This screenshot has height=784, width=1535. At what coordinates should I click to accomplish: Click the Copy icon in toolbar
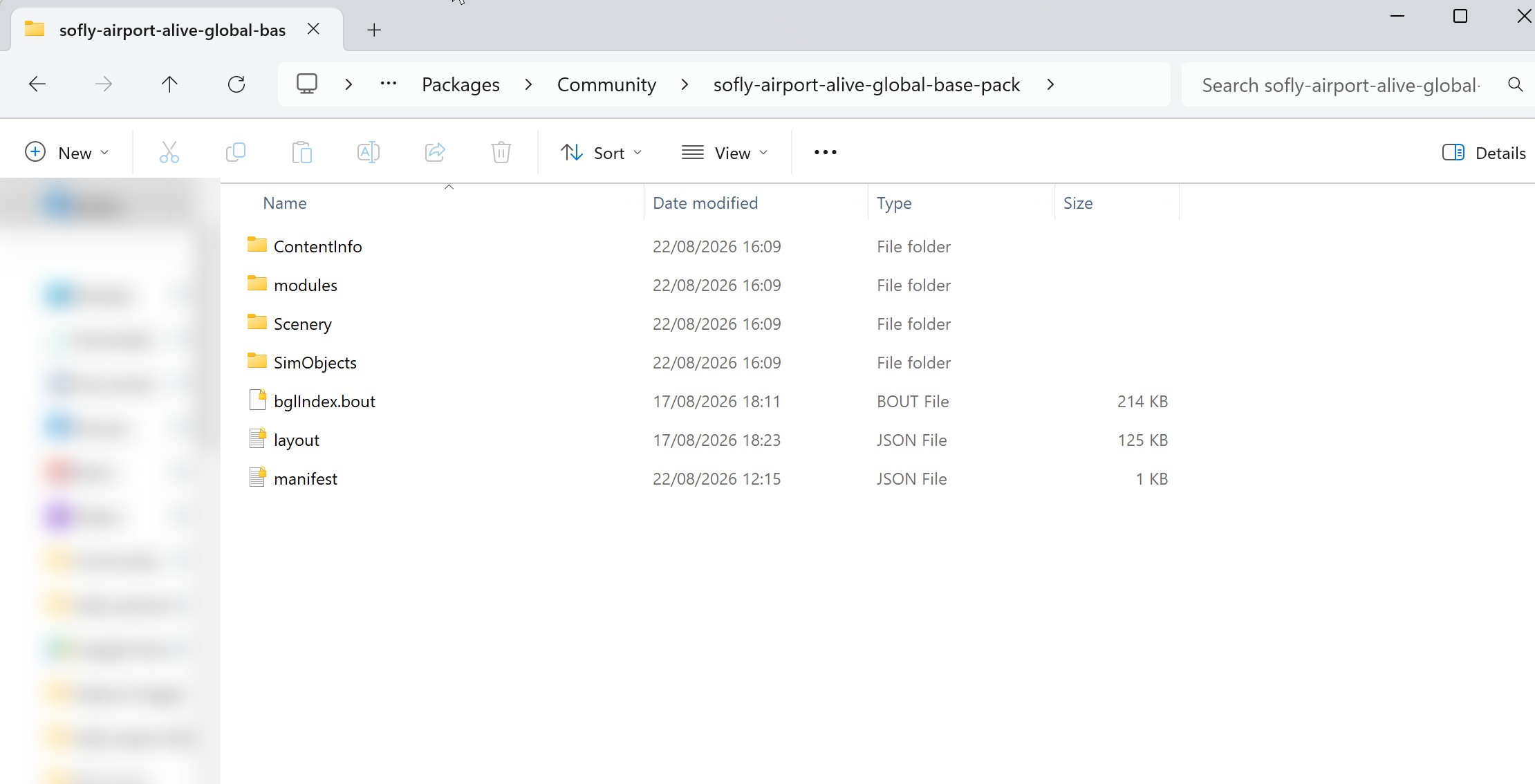pos(236,152)
